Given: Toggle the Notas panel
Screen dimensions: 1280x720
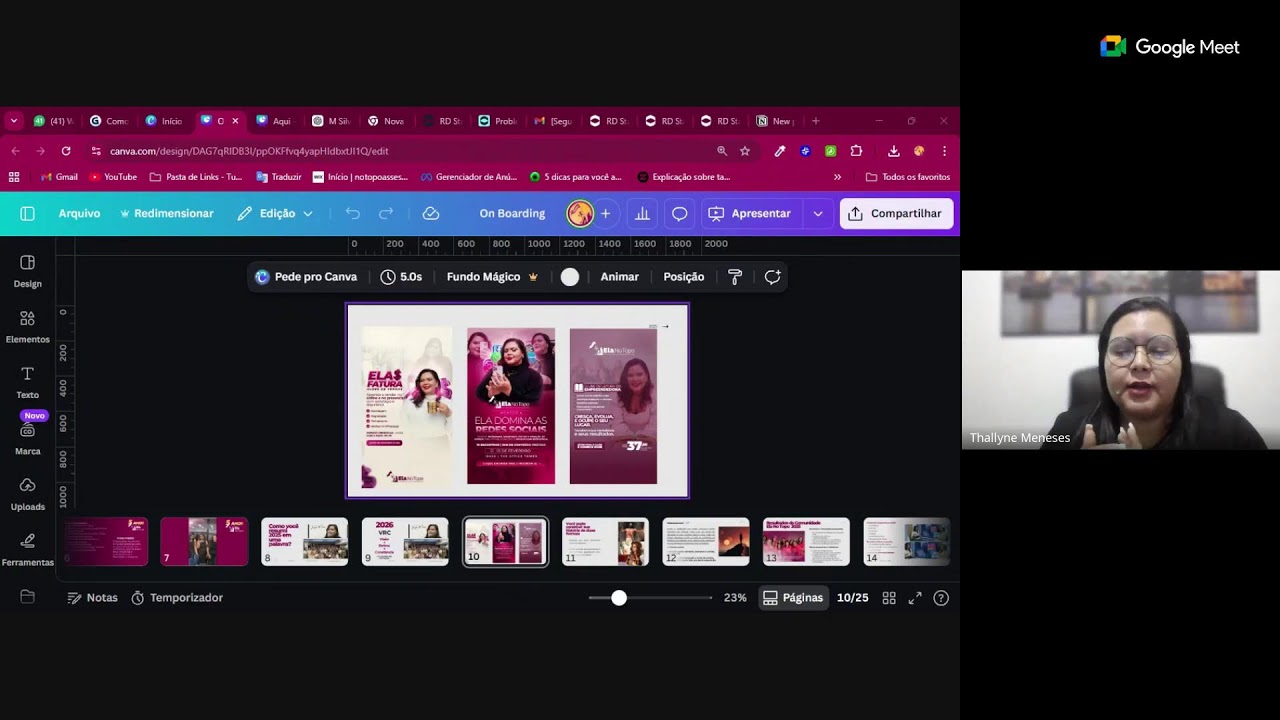Looking at the screenshot, I should coord(92,598).
